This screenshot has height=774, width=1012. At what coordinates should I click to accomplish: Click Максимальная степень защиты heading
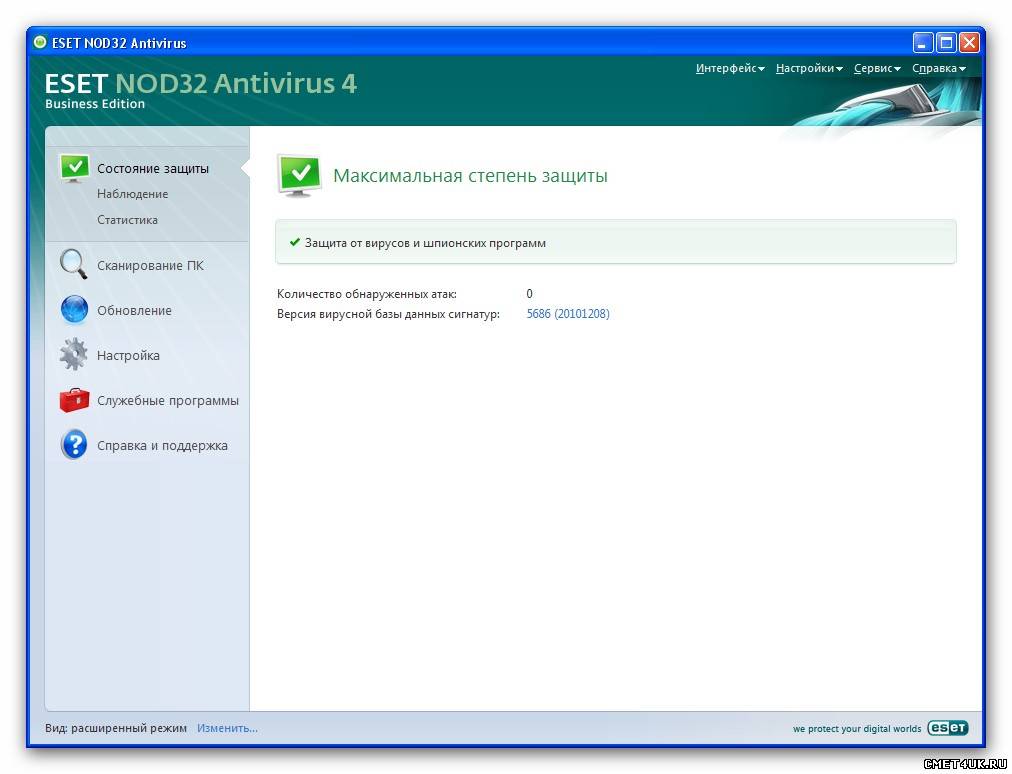tap(471, 176)
